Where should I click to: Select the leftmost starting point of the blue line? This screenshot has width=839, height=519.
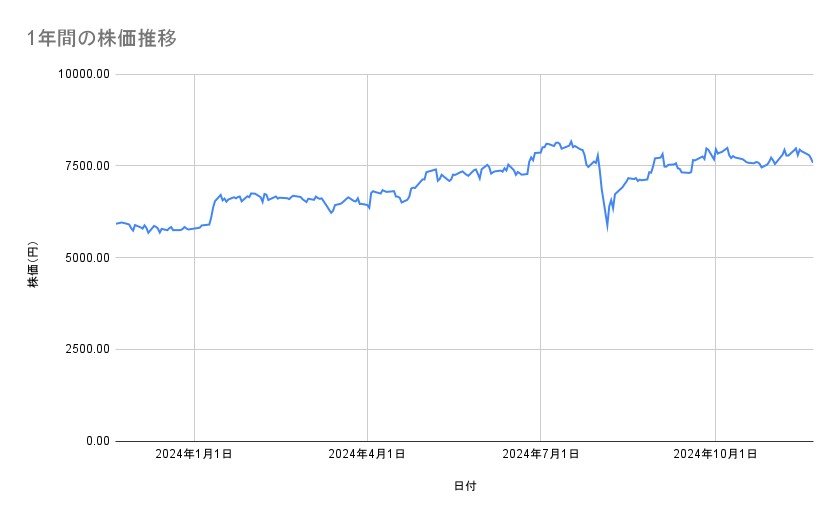click(116, 223)
